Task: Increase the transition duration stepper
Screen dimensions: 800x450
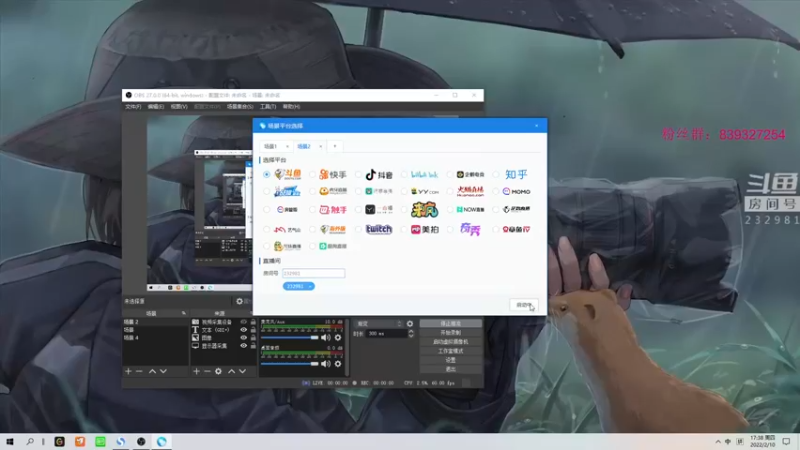Action: pyautogui.click(x=411, y=331)
